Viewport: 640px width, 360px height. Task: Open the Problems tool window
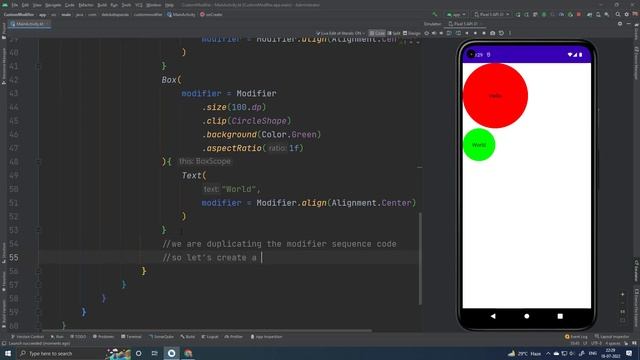pos(103,337)
